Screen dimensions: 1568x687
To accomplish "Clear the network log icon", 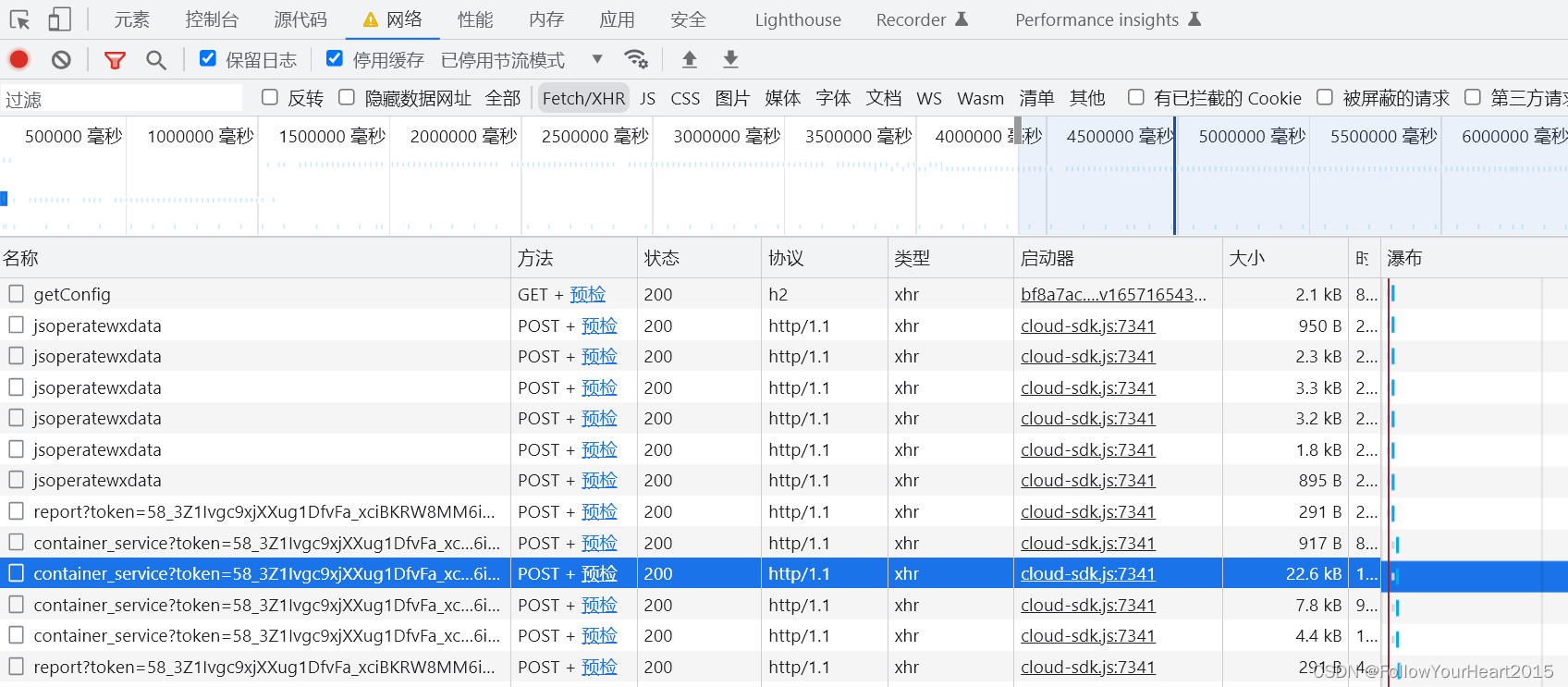I will [x=61, y=59].
